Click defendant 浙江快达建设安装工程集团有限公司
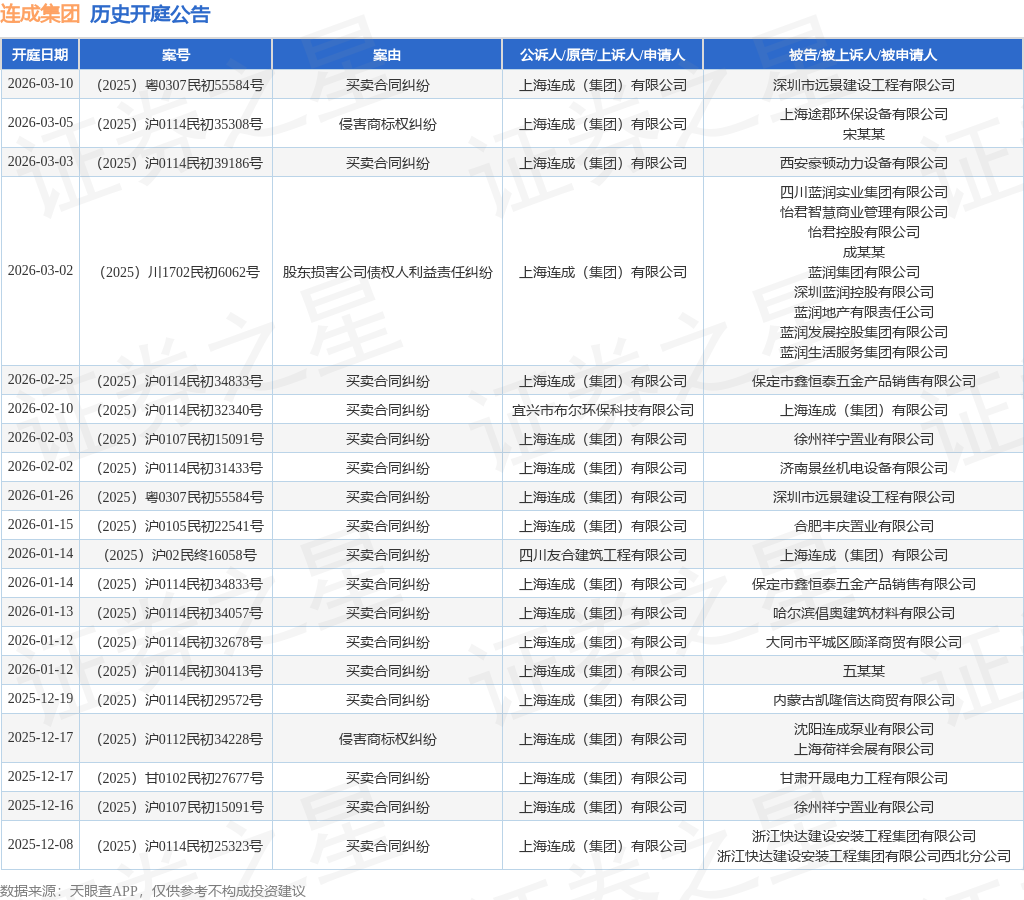Screen dimensions: 1024x900 863,836
